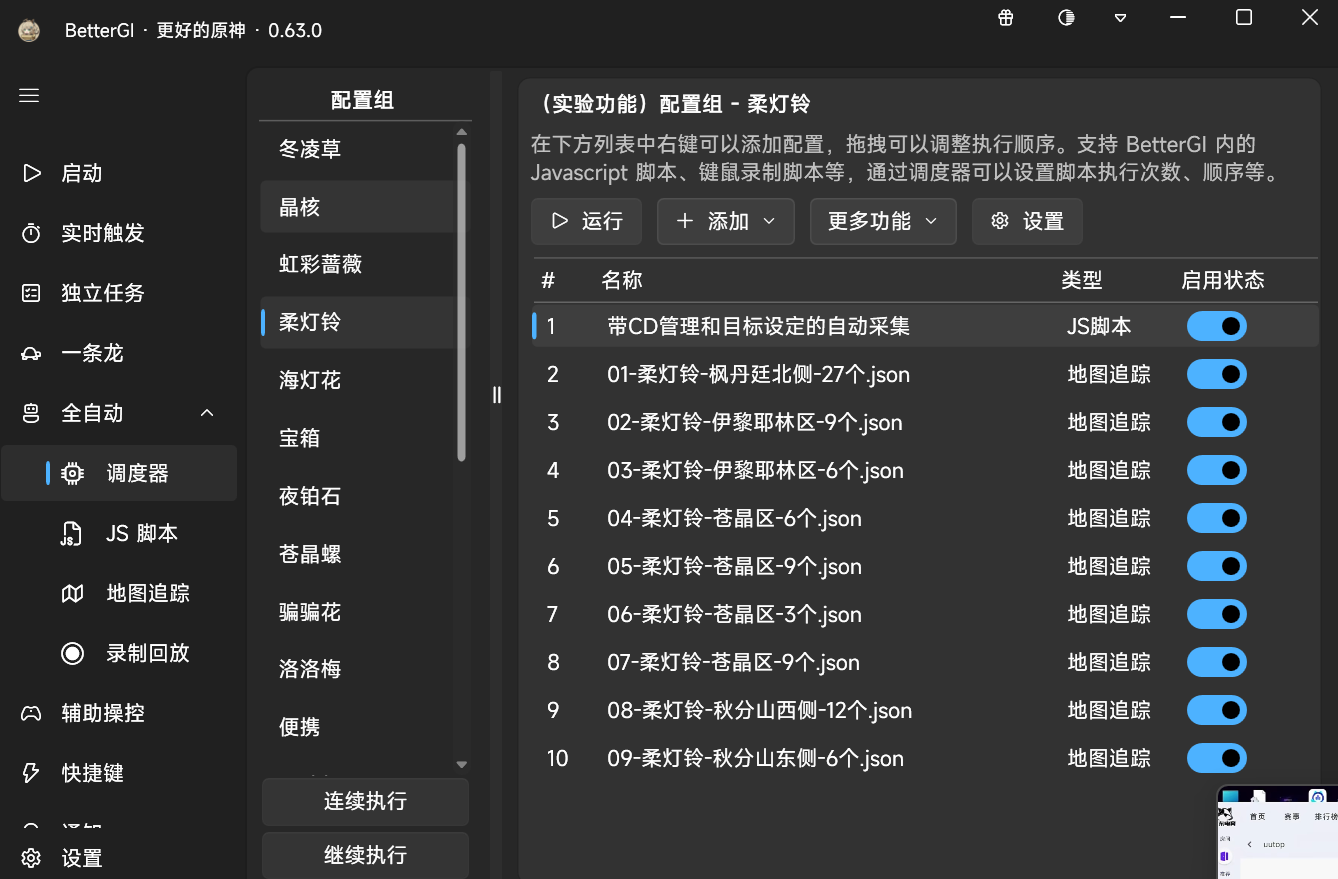Click the play icon on 运行 button

click(560, 221)
